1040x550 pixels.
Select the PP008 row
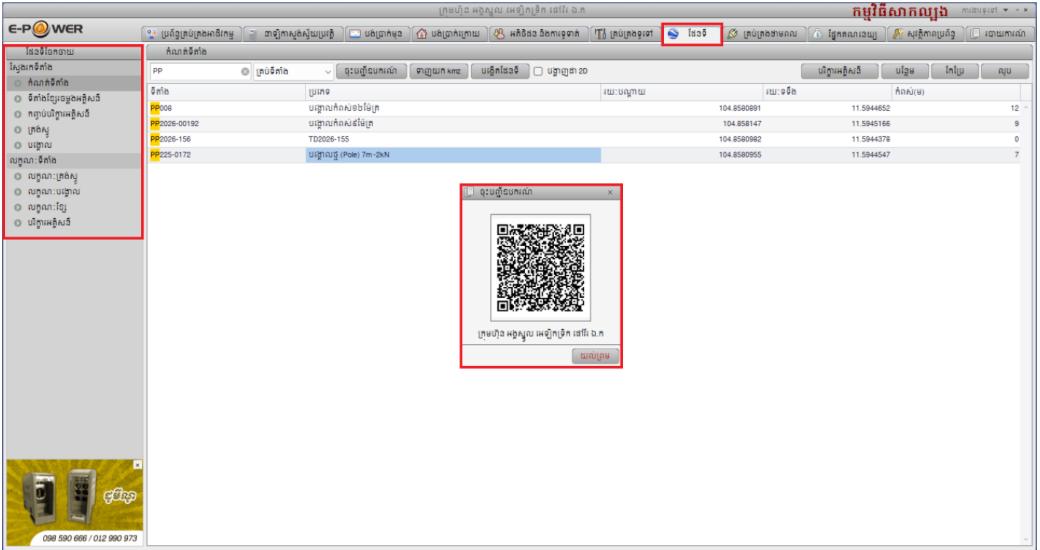[x=584, y=107]
